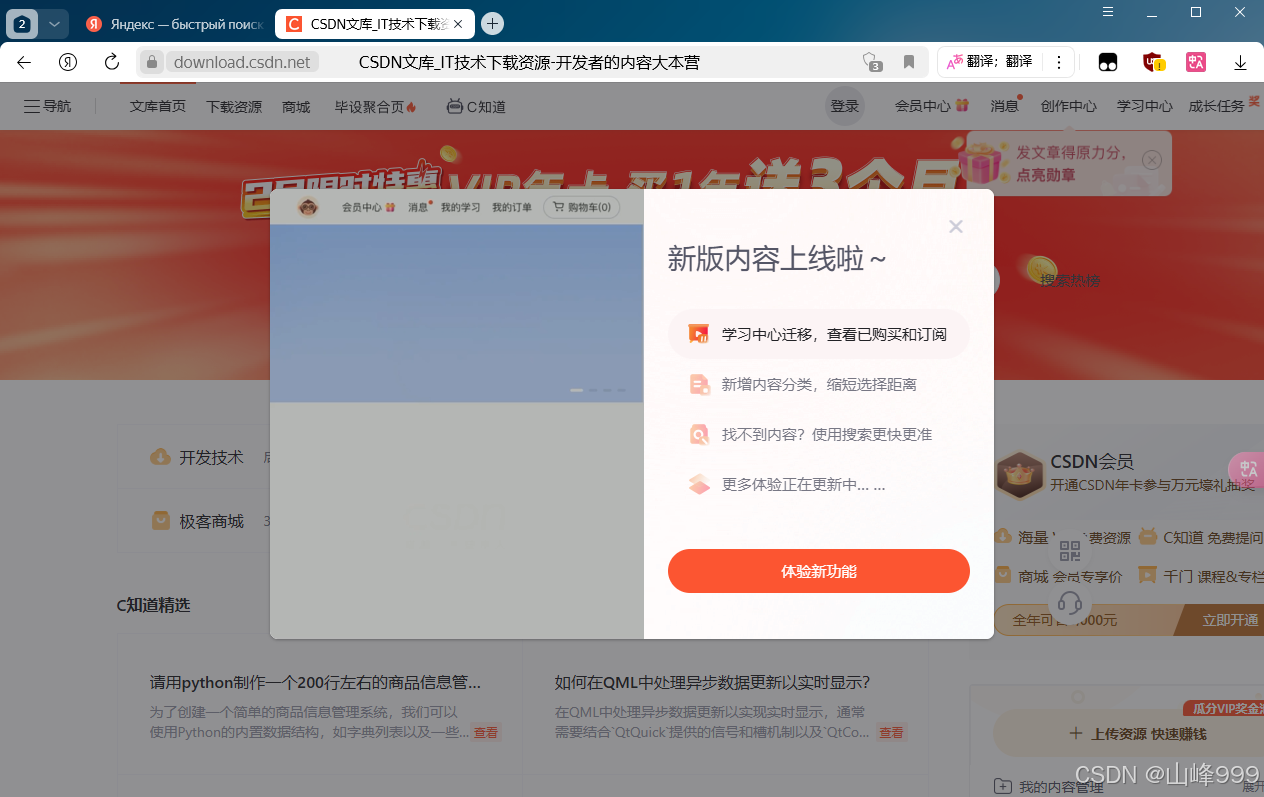Click the shopping cart 购物车(0) in popup preview

582,207
